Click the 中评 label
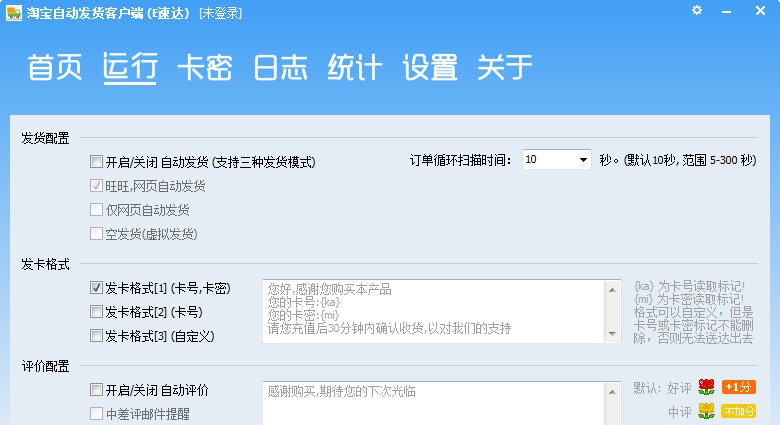 tap(680, 412)
